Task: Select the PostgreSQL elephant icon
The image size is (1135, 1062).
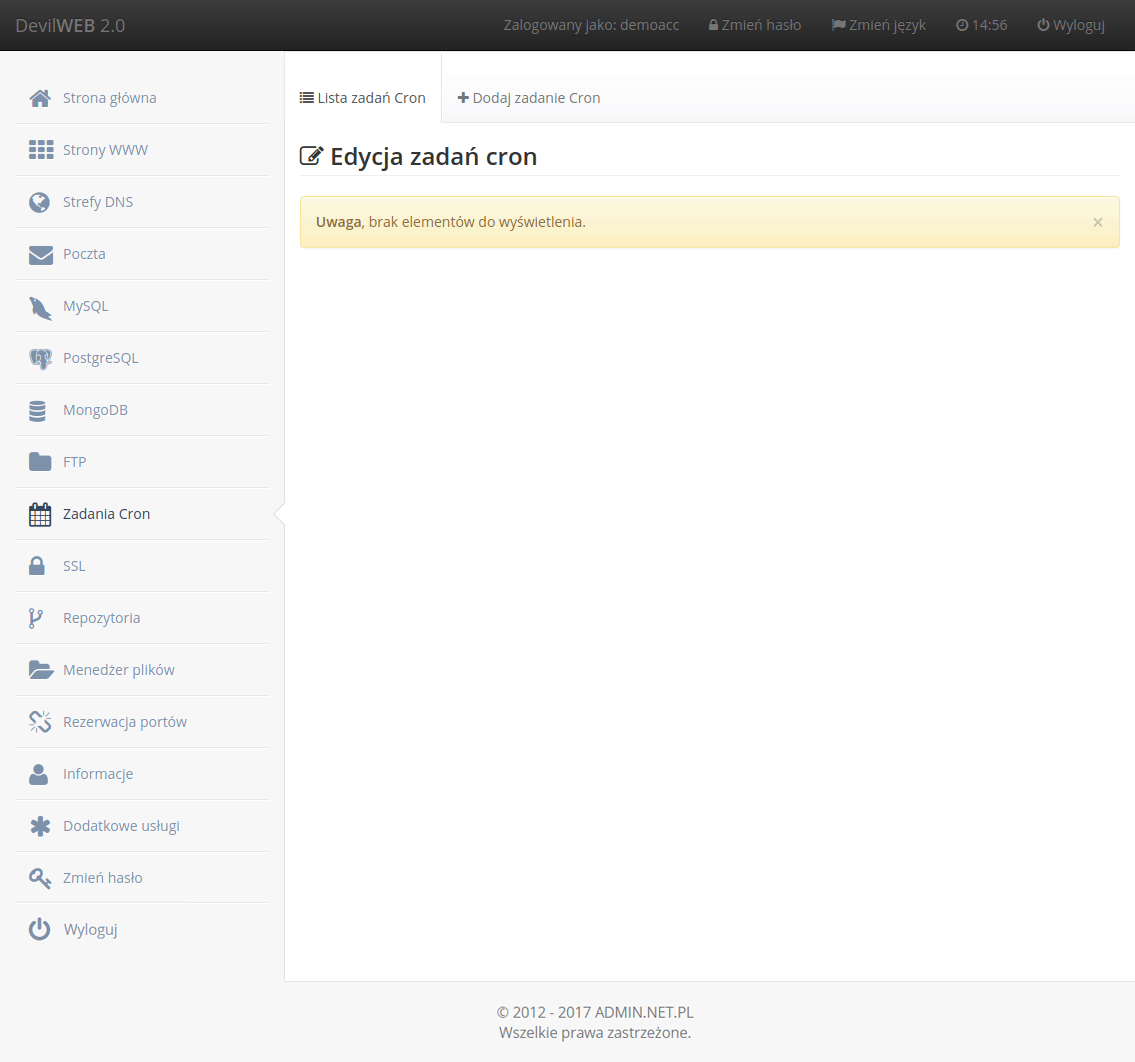Action: (40, 358)
